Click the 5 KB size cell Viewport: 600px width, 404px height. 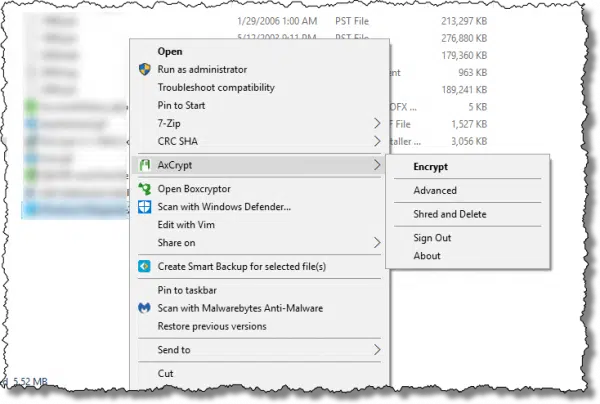pyautogui.click(x=478, y=107)
